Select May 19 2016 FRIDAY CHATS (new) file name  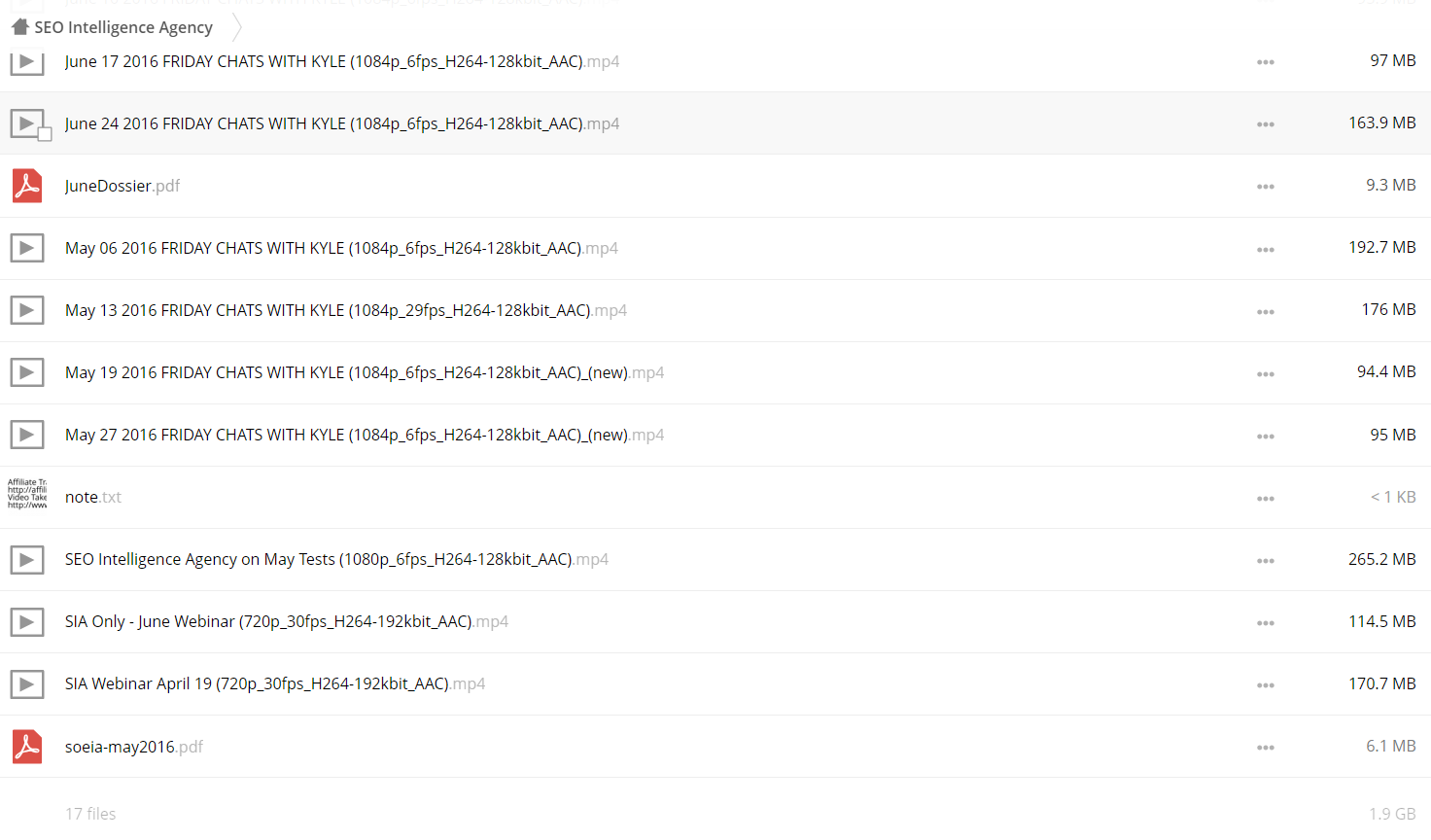pos(365,372)
